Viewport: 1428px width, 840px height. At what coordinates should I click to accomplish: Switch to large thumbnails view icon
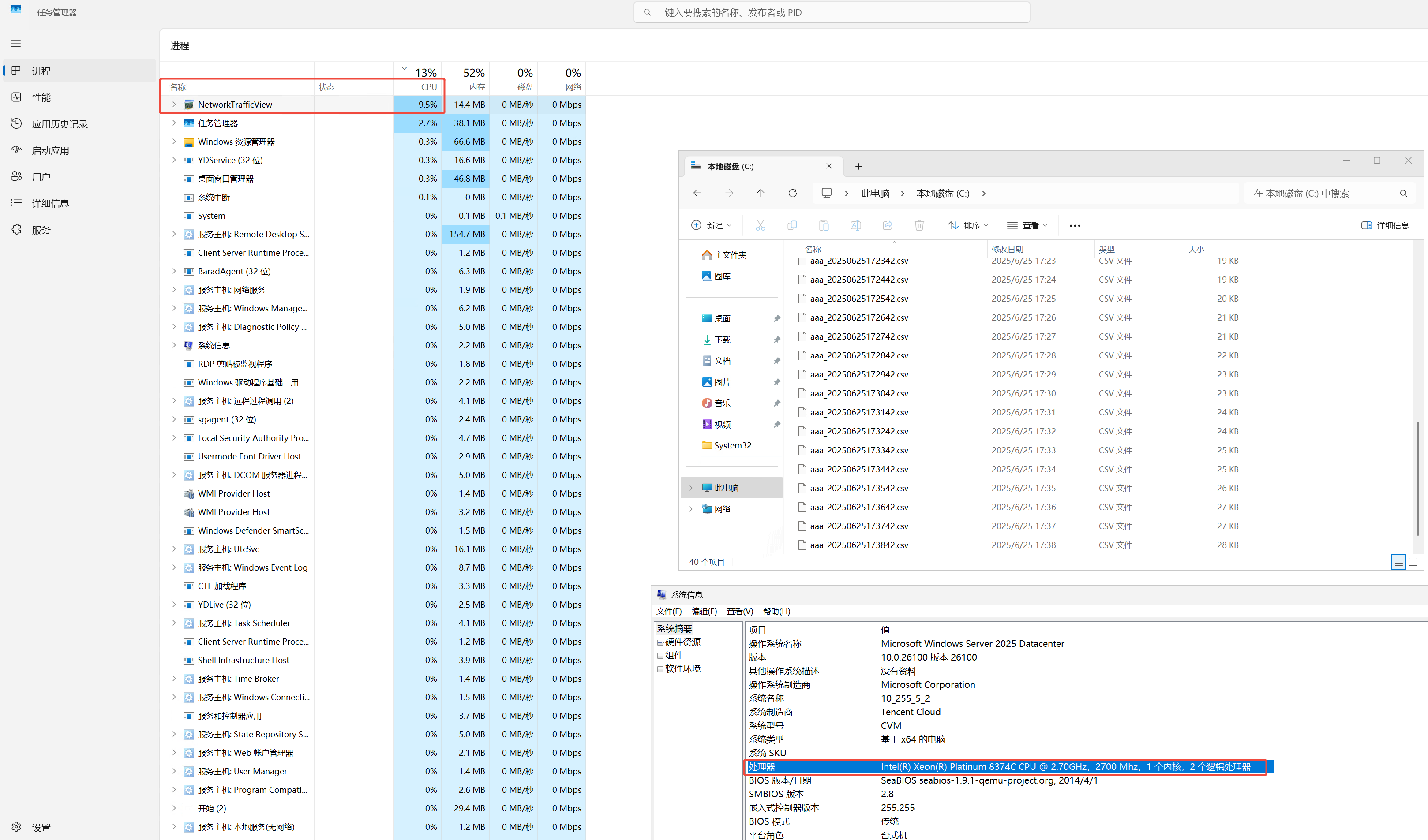1413,562
